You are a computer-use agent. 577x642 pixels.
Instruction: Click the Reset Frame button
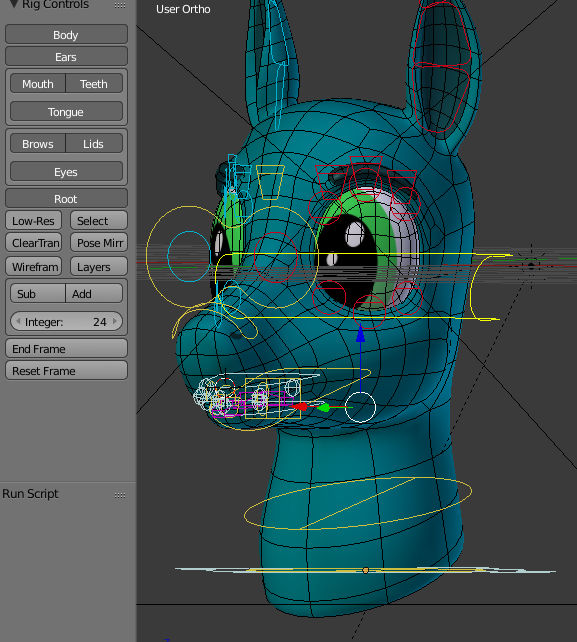coord(66,371)
